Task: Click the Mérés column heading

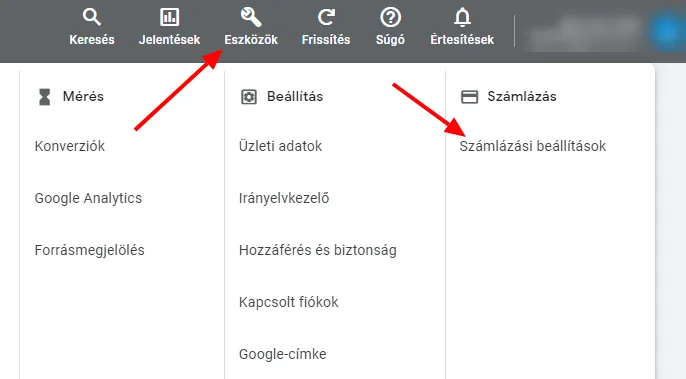Action: tap(83, 96)
